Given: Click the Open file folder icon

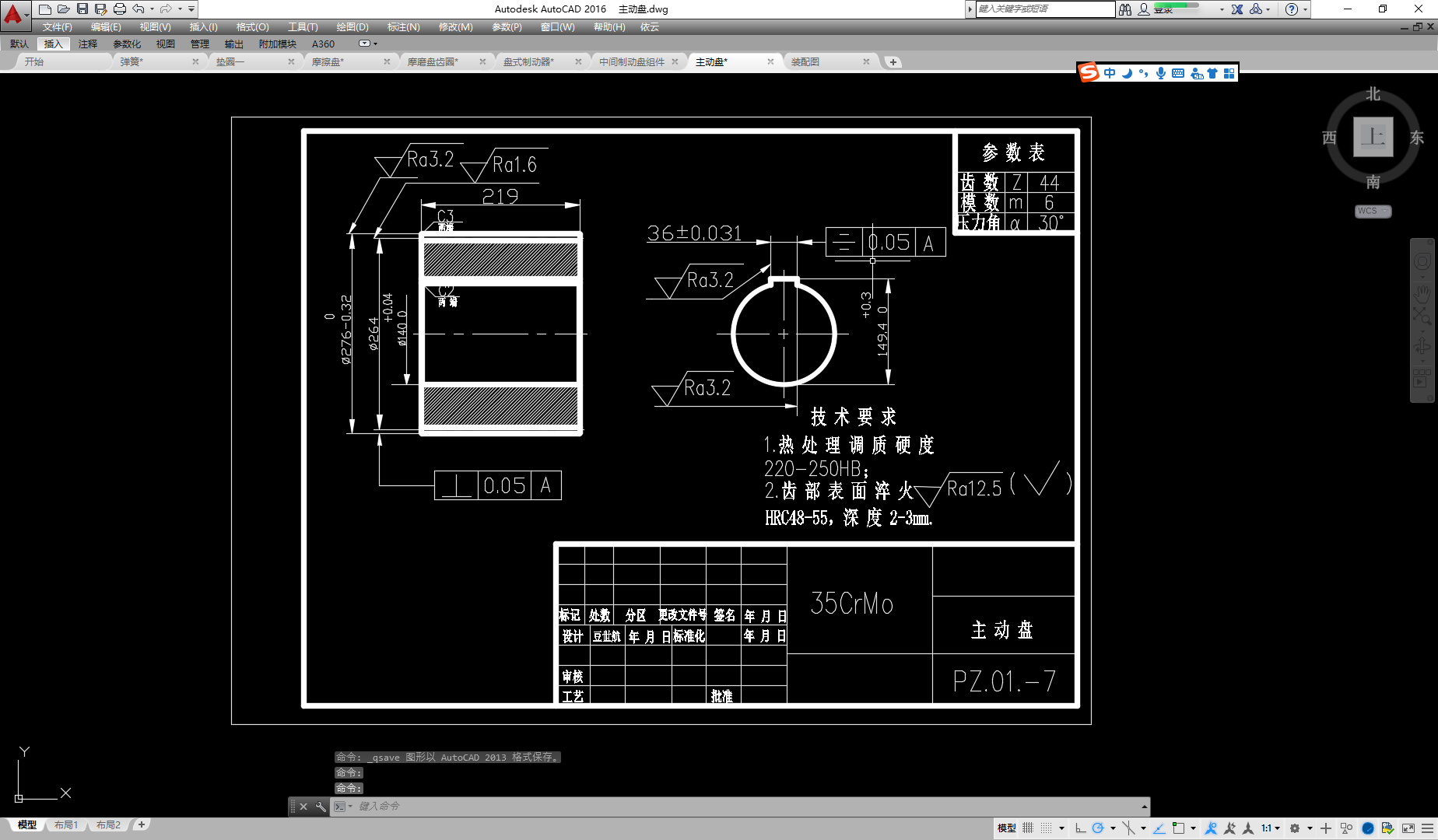Looking at the screenshot, I should coord(63,9).
